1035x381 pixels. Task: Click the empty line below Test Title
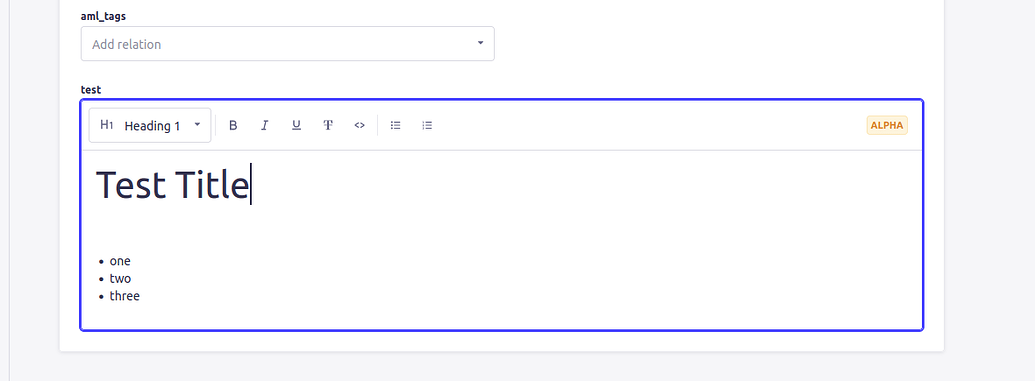tap(502, 228)
